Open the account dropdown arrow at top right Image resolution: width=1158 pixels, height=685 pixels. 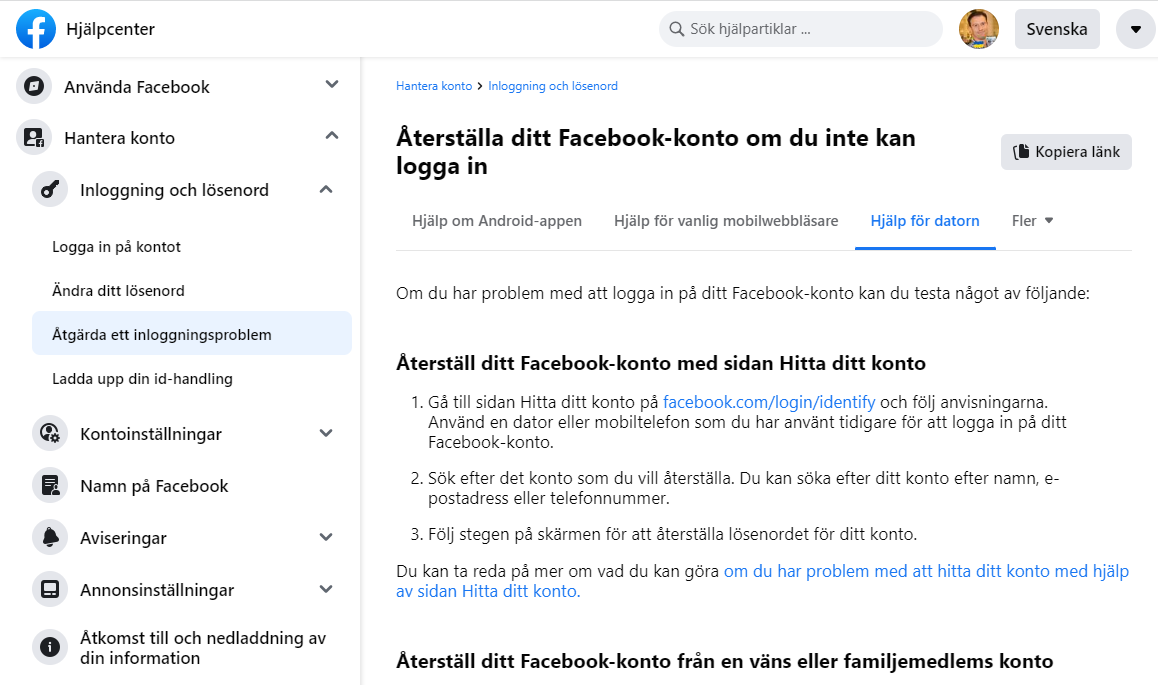coord(1135,29)
